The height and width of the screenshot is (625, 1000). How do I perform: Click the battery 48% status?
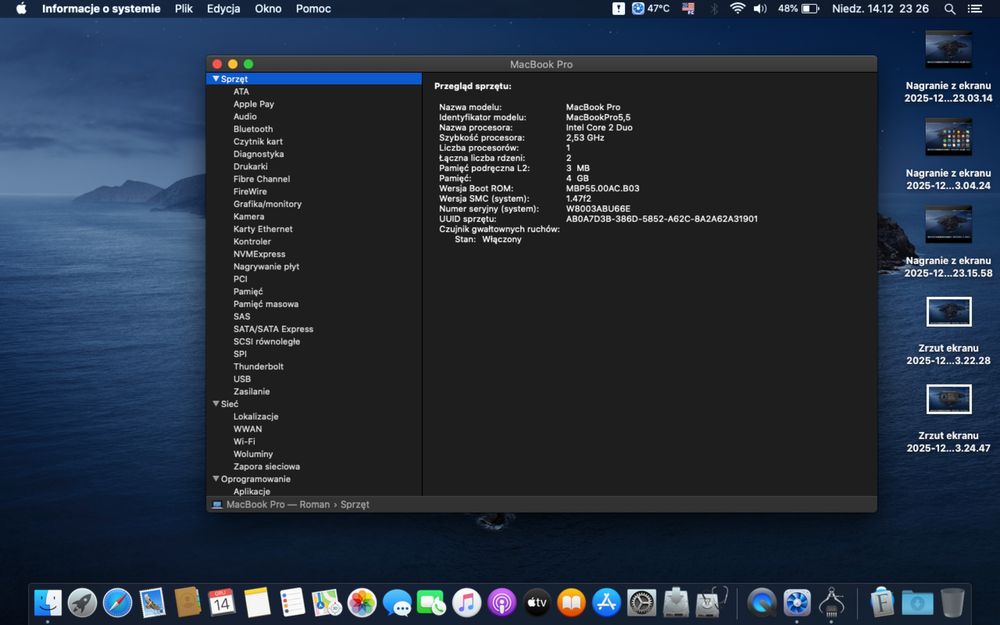pos(798,8)
